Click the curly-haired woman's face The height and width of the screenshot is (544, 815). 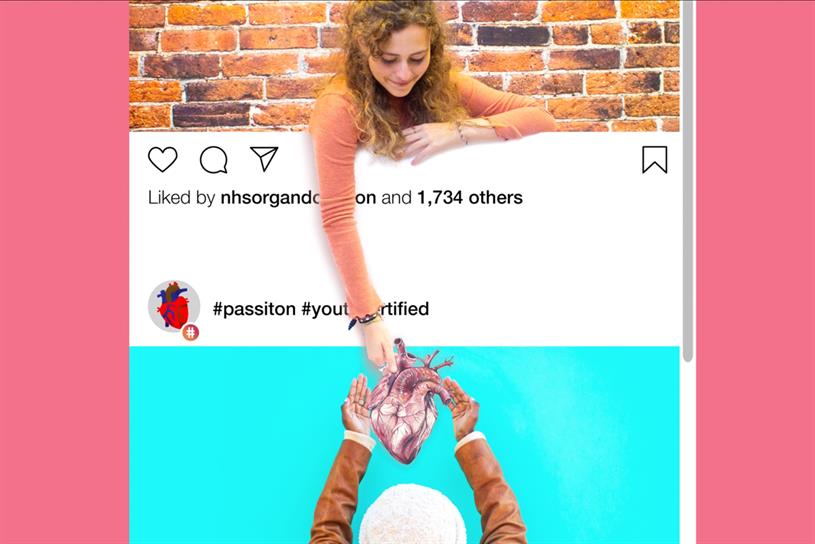pos(404,62)
